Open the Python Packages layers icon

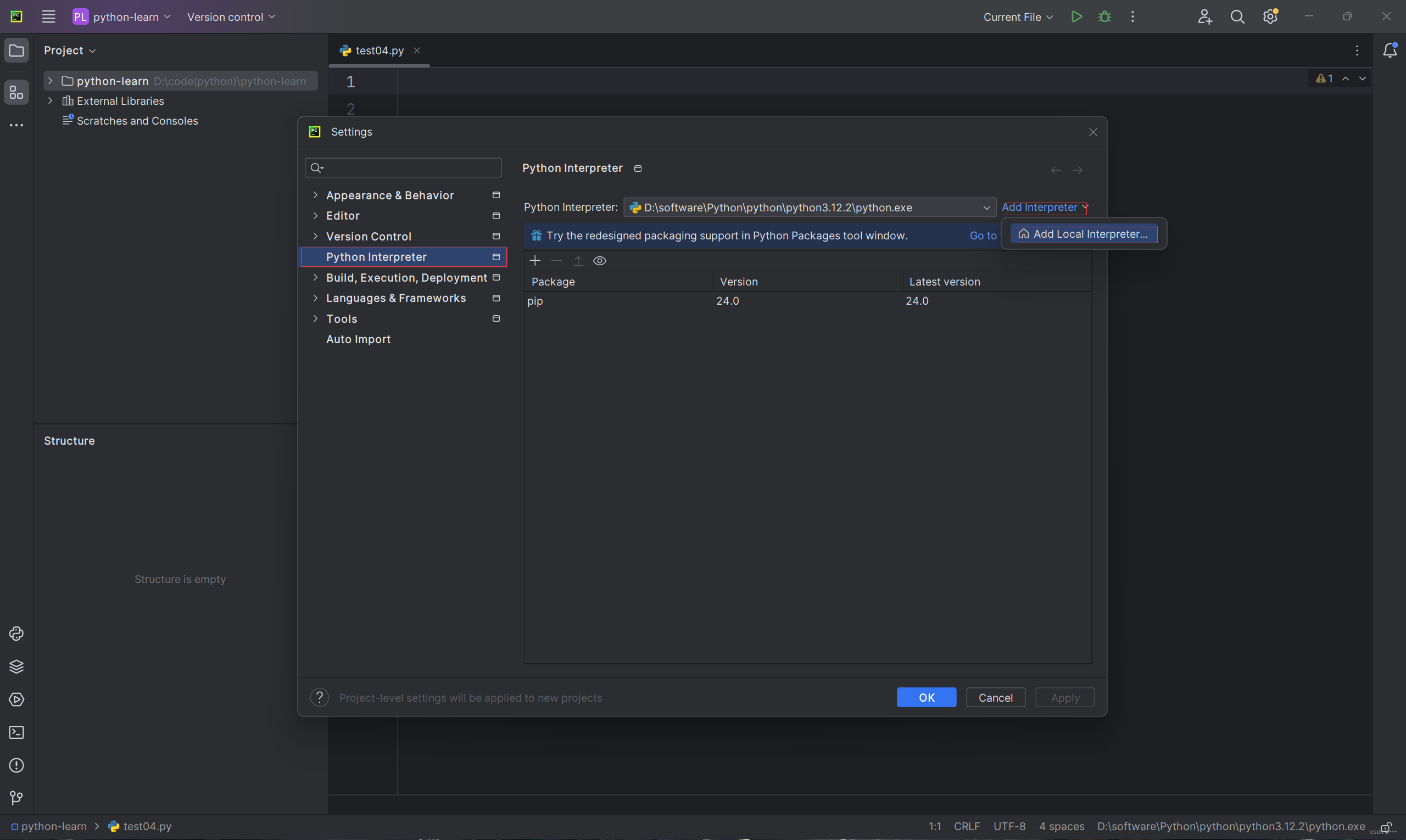tap(16, 666)
